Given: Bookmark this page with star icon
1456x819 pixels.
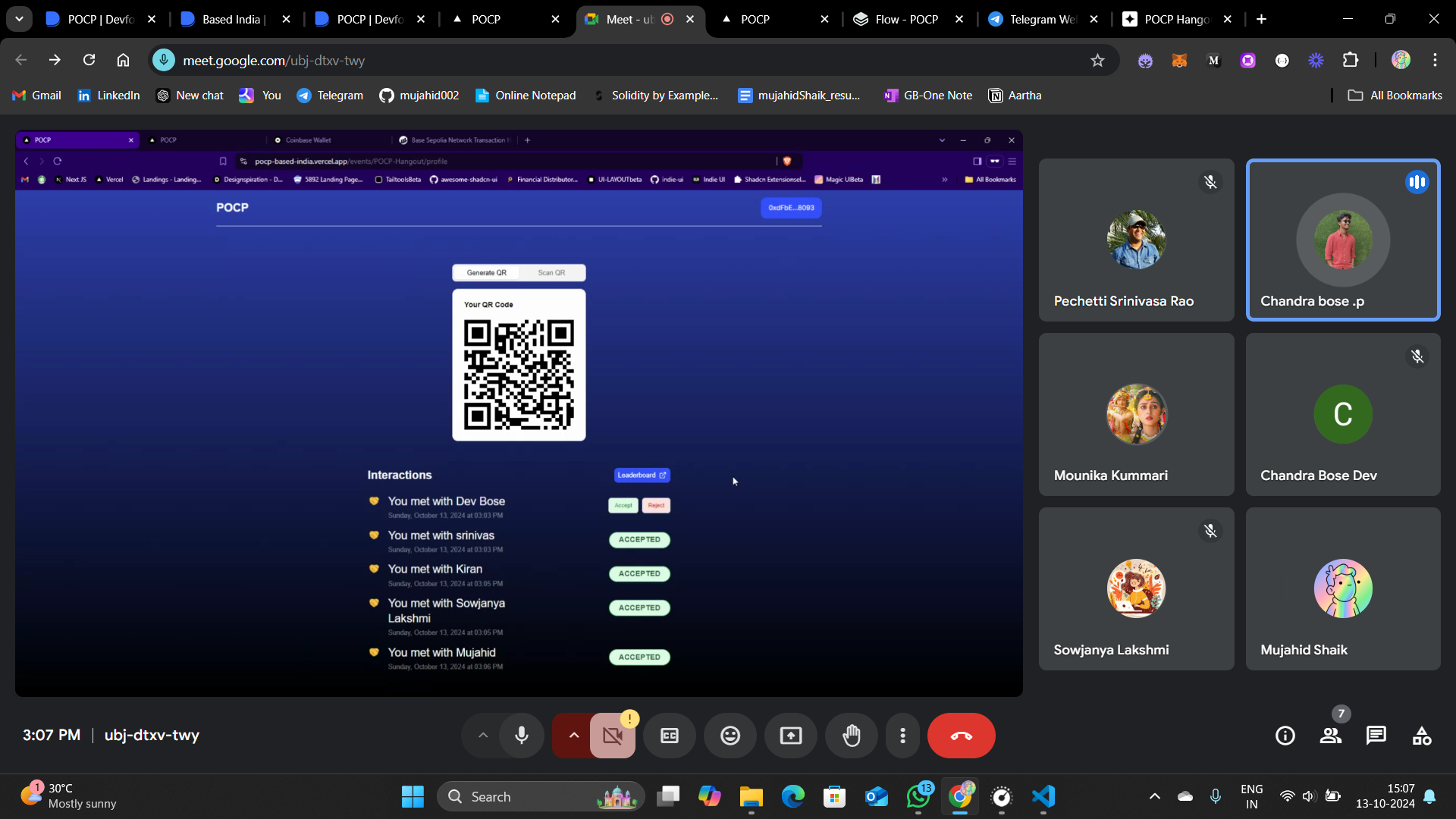Looking at the screenshot, I should (1097, 60).
